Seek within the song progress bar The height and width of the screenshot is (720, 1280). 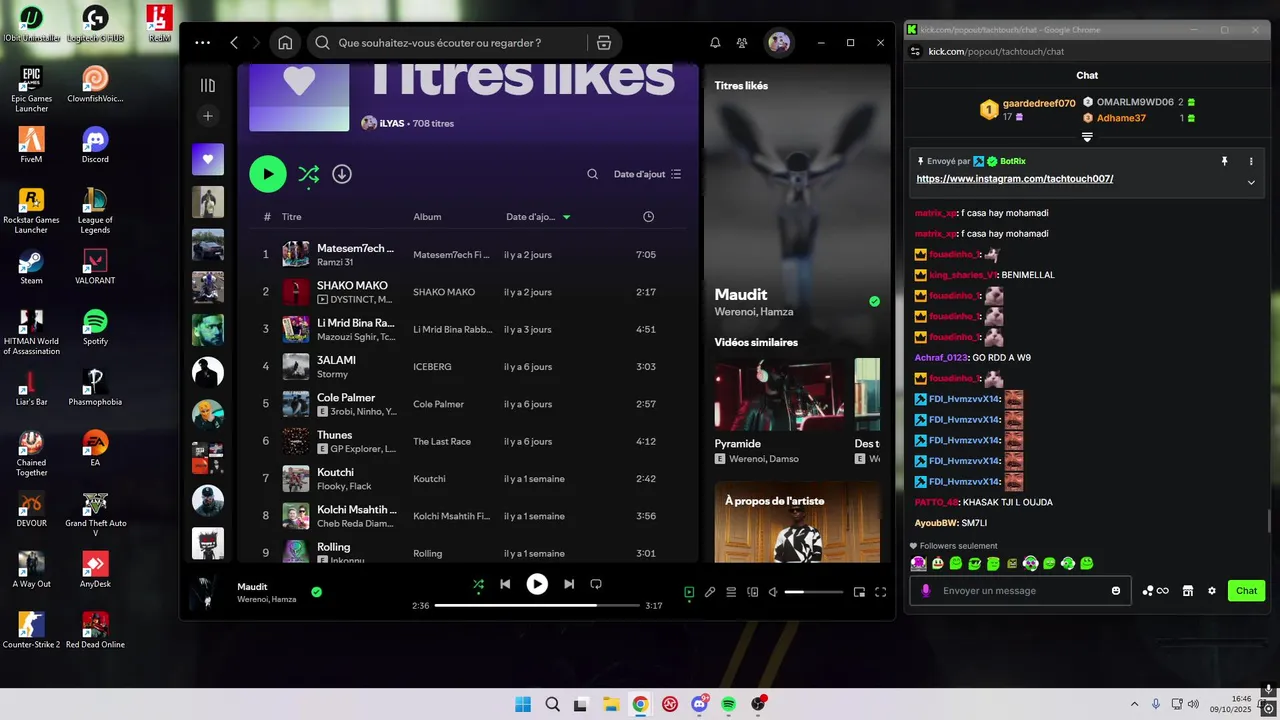click(x=537, y=605)
